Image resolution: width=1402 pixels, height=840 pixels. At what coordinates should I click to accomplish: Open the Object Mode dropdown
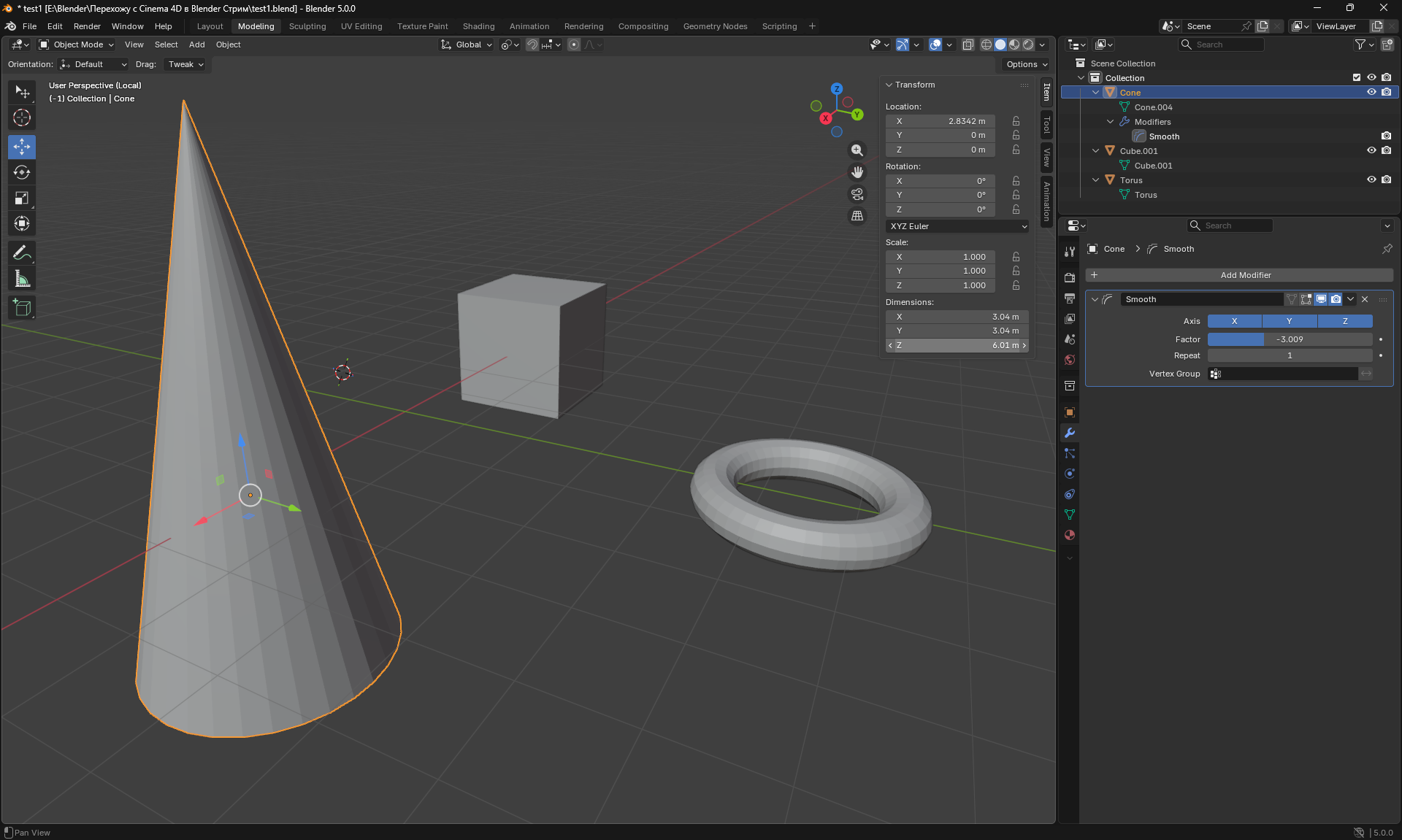(x=77, y=45)
